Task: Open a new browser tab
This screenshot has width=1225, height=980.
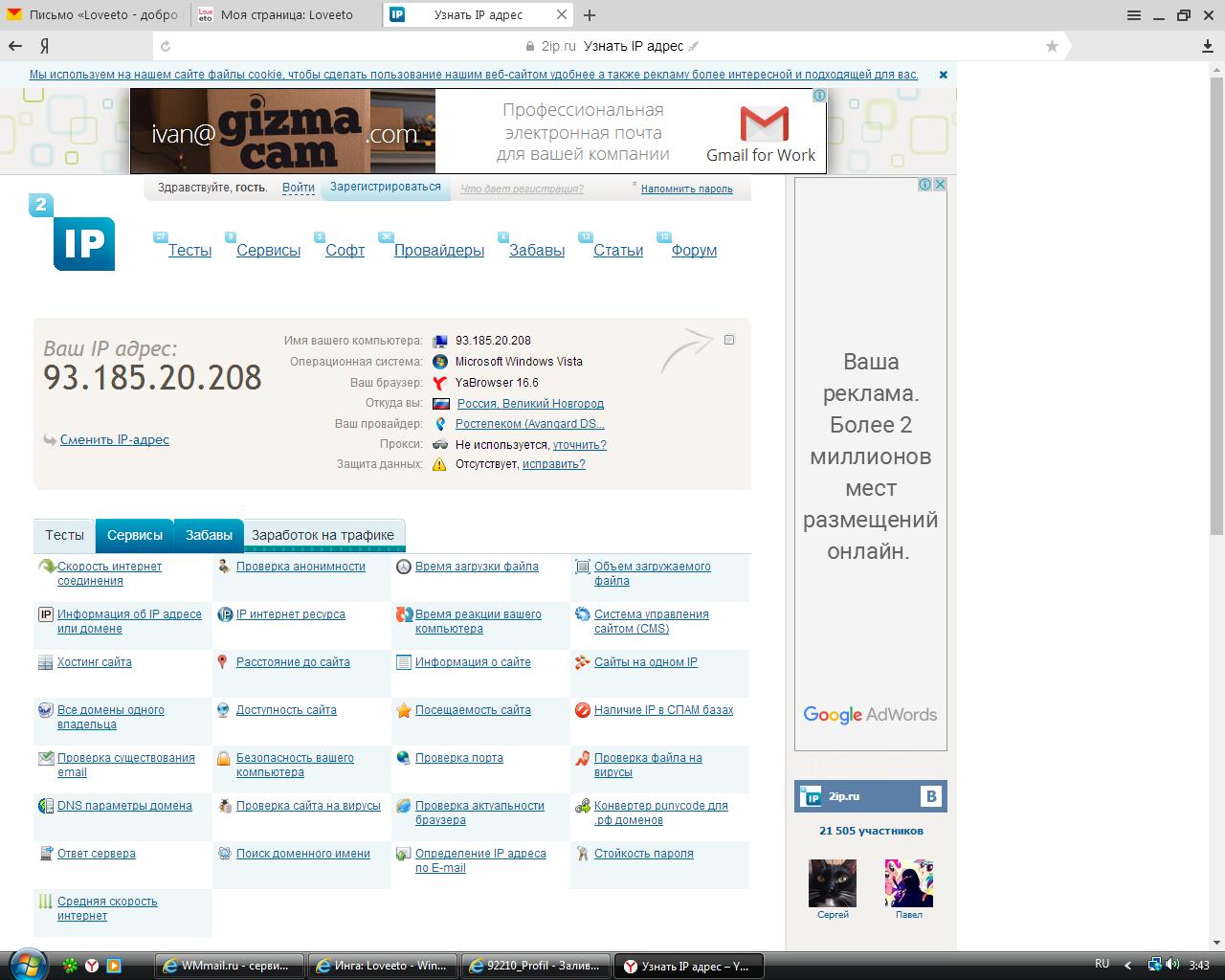Action: 590,15
